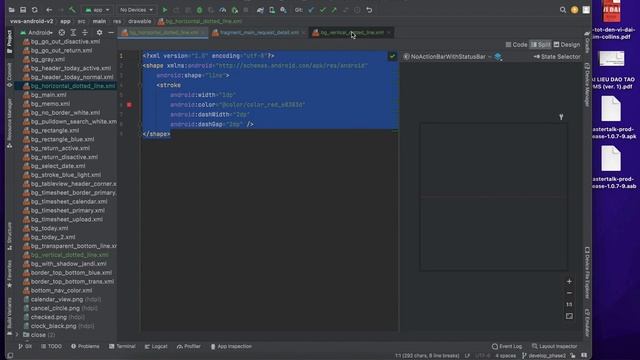This screenshot has width=640, height=360.
Task: Click the Open folder icon in toolbar
Action: pos(11,10)
